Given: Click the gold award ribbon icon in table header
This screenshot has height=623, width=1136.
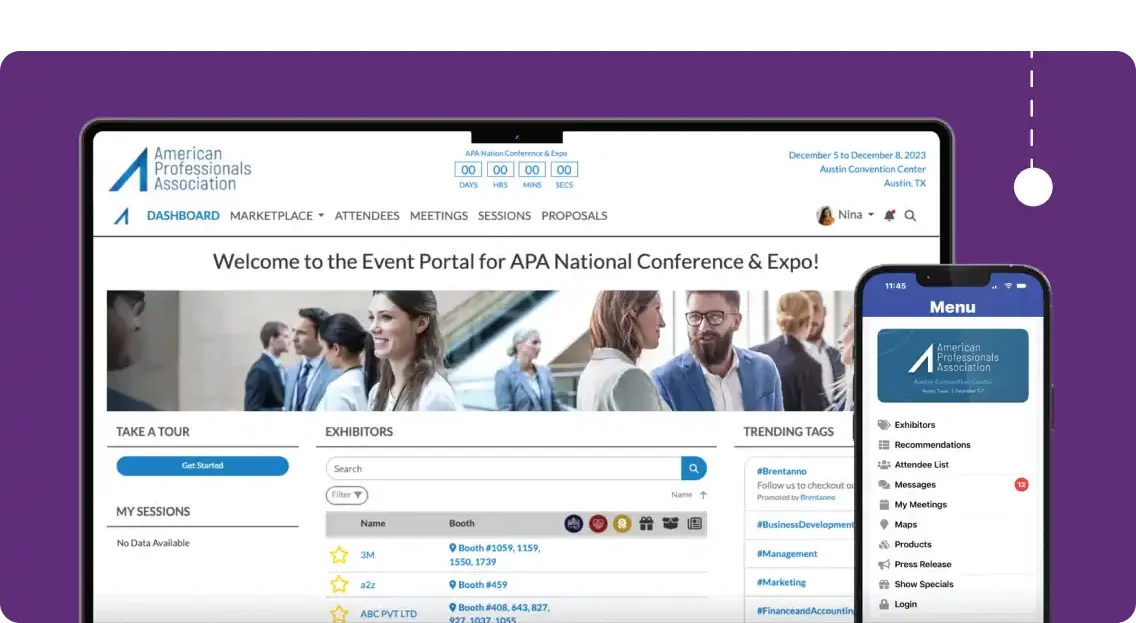Looking at the screenshot, I should (x=622, y=523).
